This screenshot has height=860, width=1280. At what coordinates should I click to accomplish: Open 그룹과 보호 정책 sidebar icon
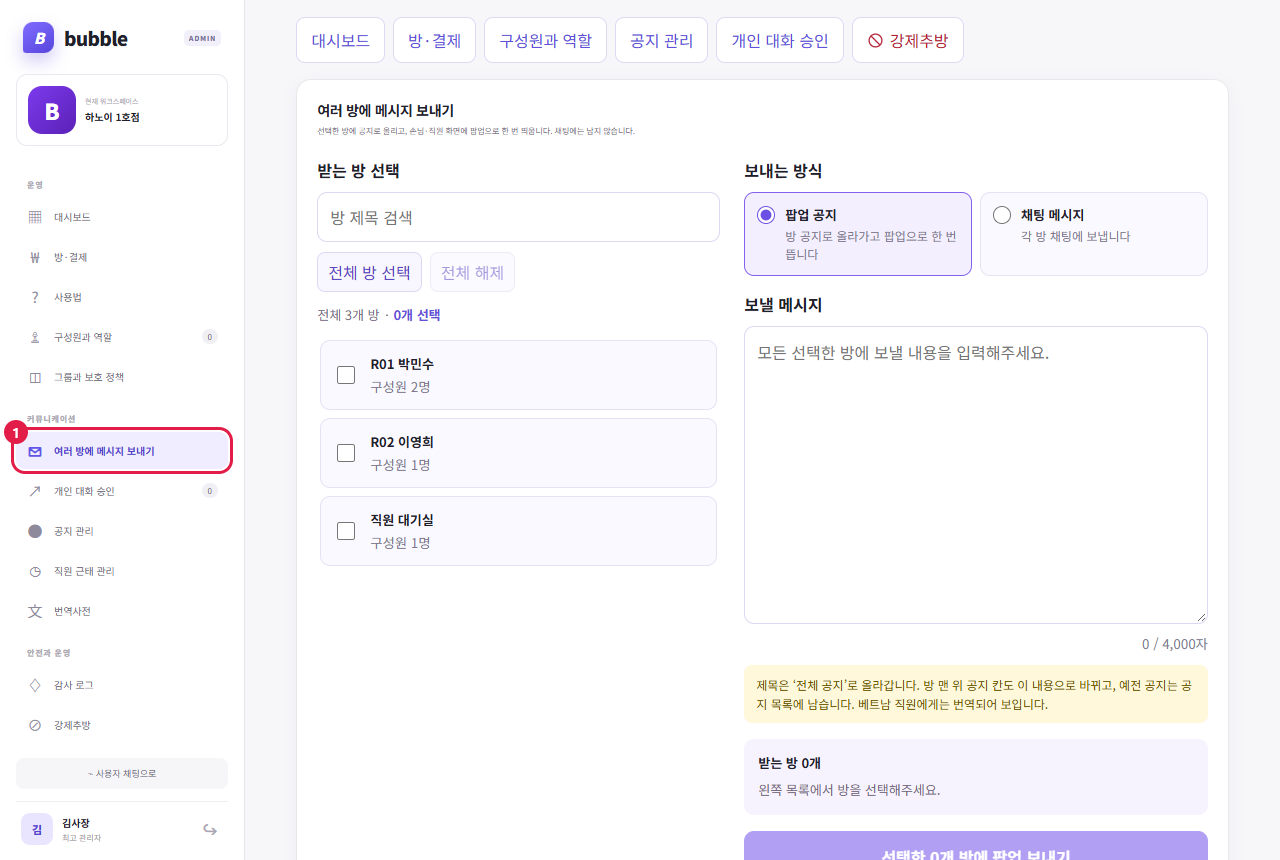click(35, 377)
